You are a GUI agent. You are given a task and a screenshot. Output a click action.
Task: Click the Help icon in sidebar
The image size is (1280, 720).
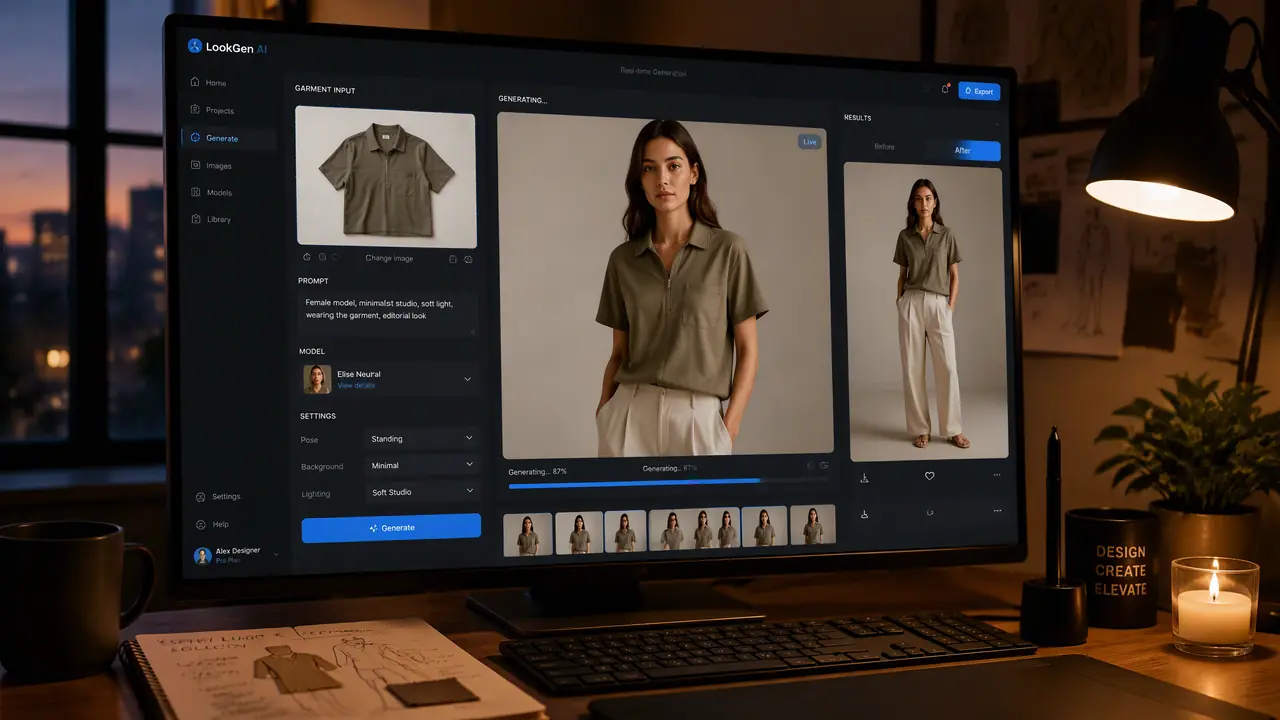point(200,524)
